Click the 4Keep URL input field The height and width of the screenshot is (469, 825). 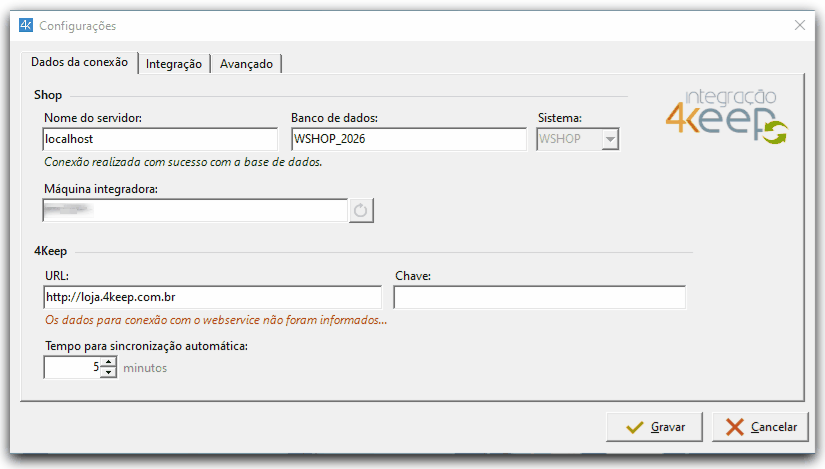(212, 297)
